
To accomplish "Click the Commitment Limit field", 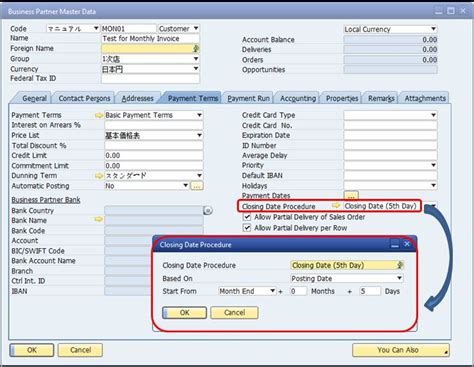I will point(154,166).
